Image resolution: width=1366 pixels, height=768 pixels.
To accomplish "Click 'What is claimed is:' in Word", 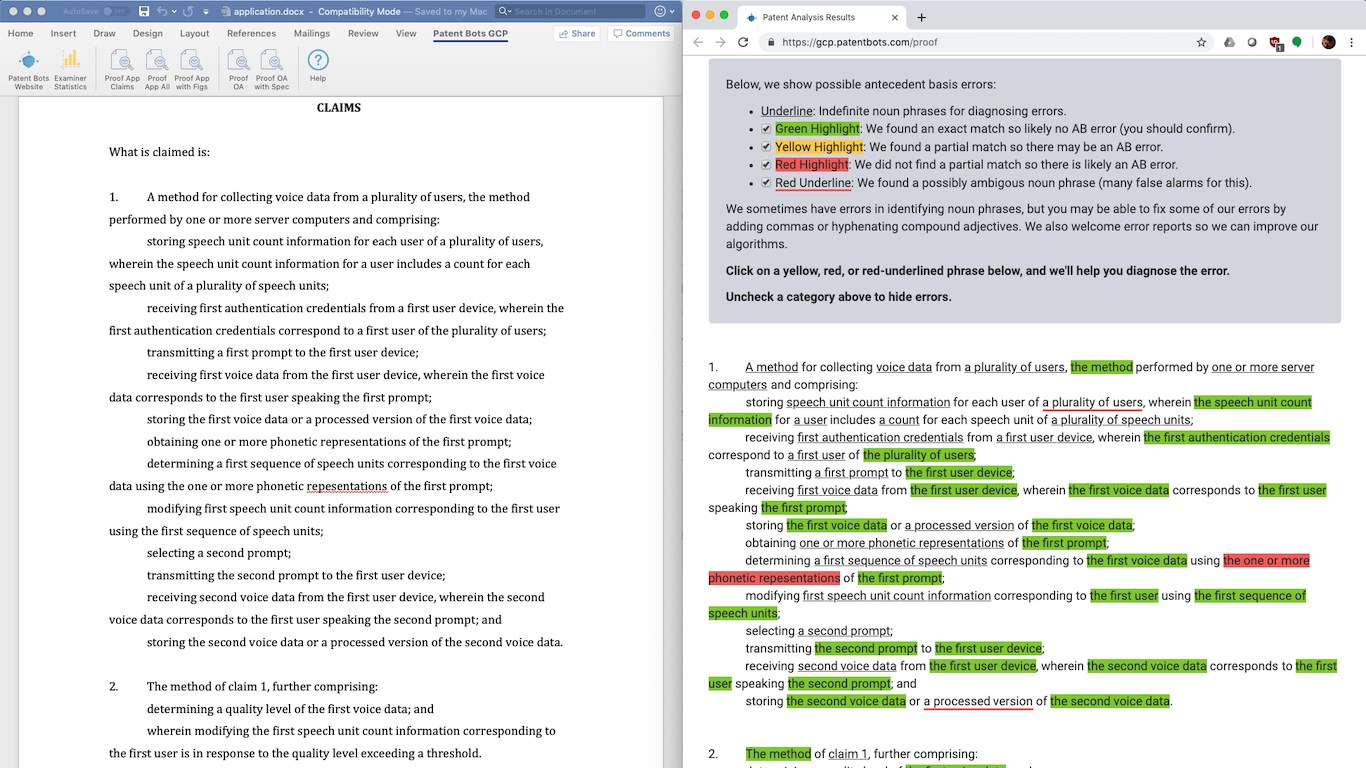I will (x=160, y=152).
